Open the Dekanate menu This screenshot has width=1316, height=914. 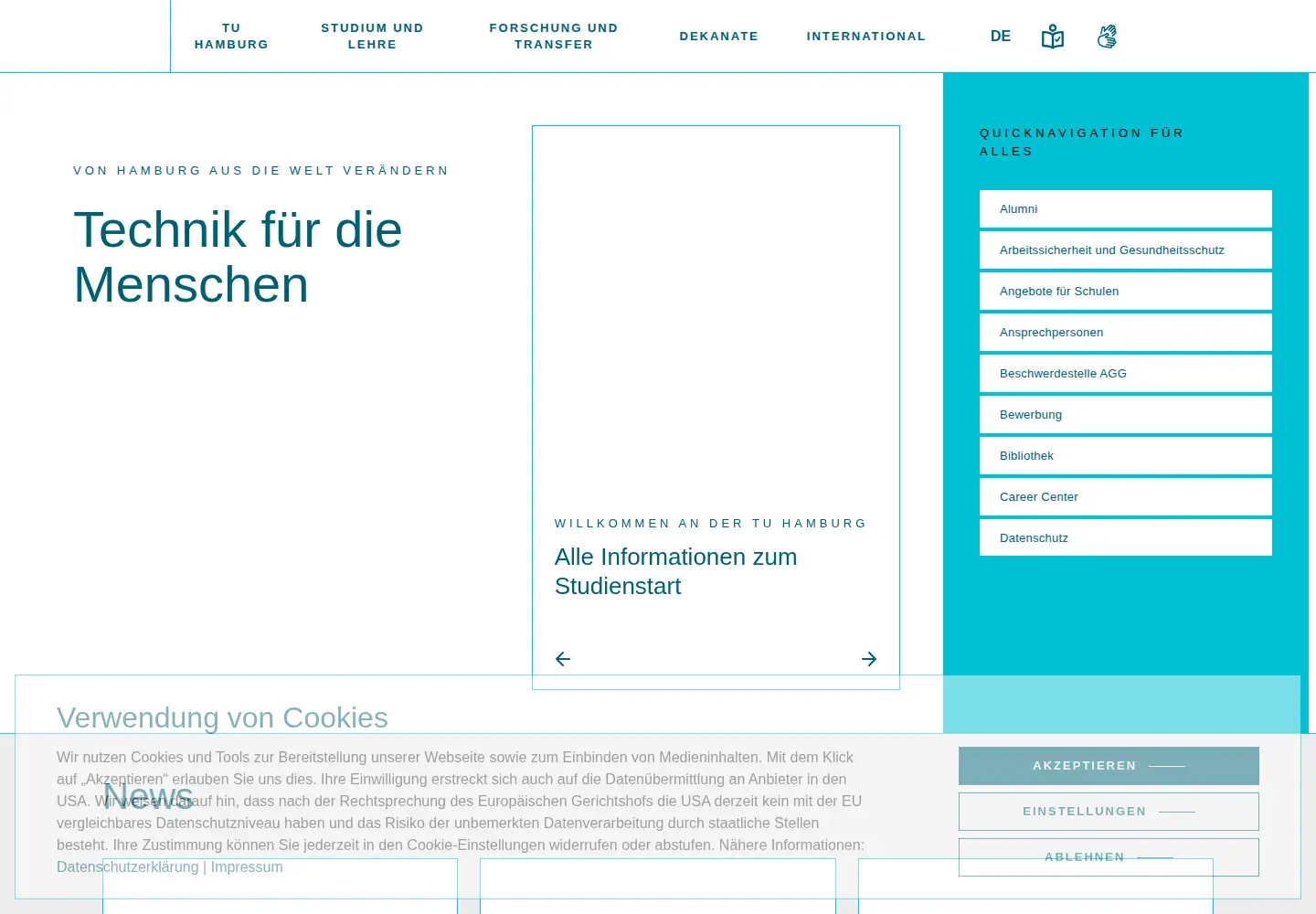point(719,37)
